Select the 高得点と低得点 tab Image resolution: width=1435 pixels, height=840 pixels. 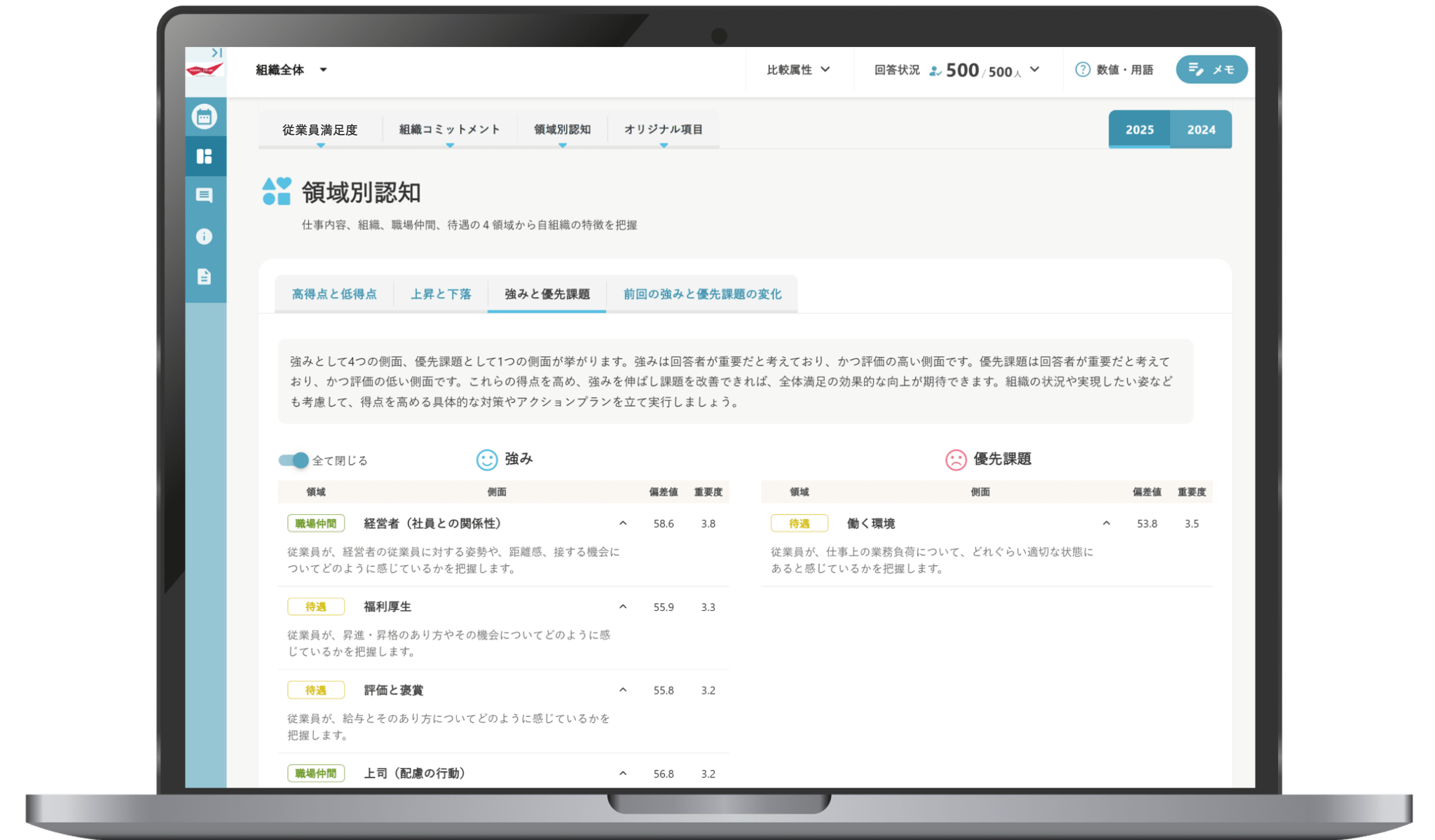pyautogui.click(x=334, y=294)
